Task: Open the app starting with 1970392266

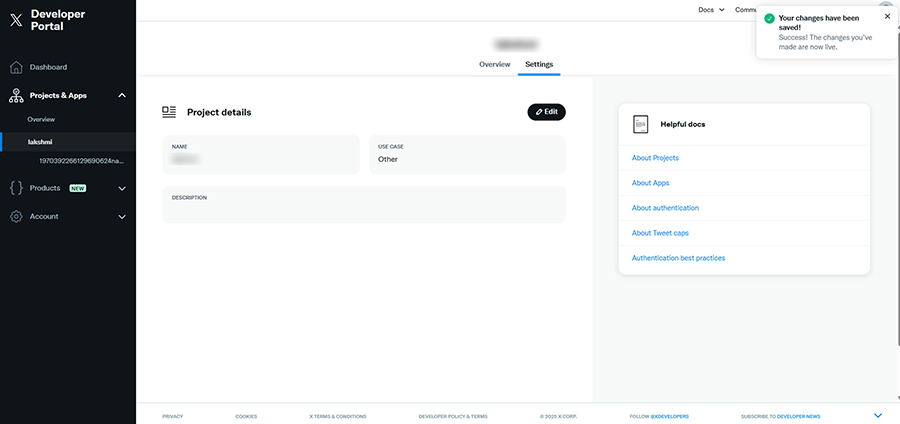Action: pos(81,161)
